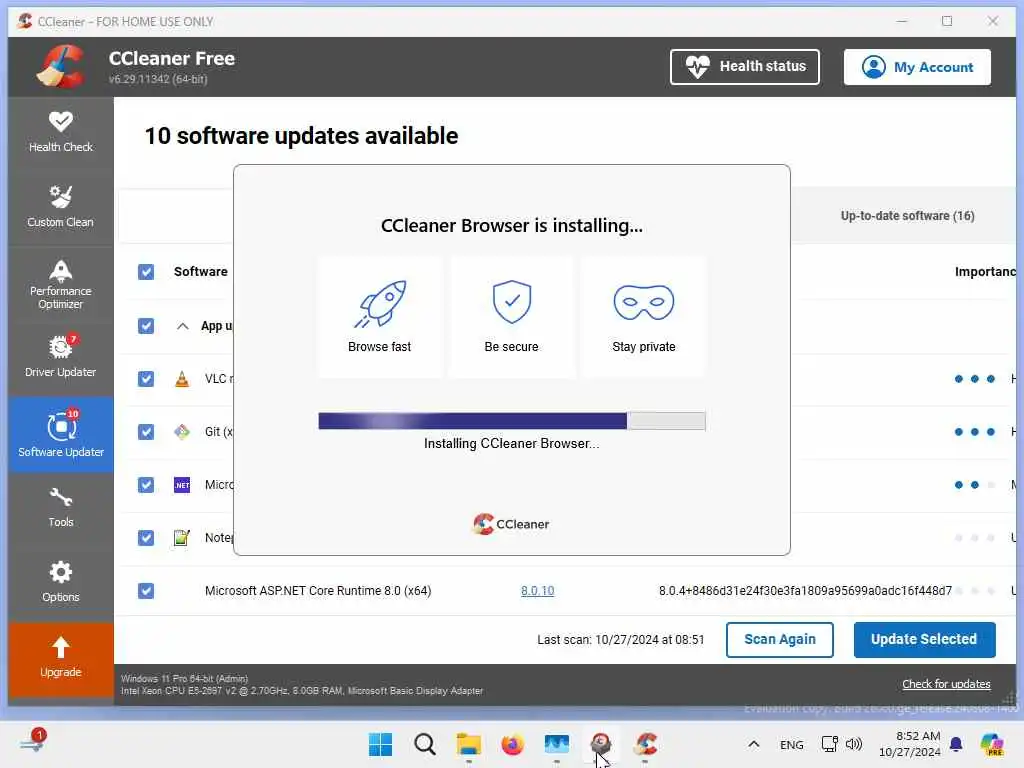Switch to Up-to-date software (16) tab
Image resolution: width=1024 pixels, height=768 pixels.
[907, 216]
